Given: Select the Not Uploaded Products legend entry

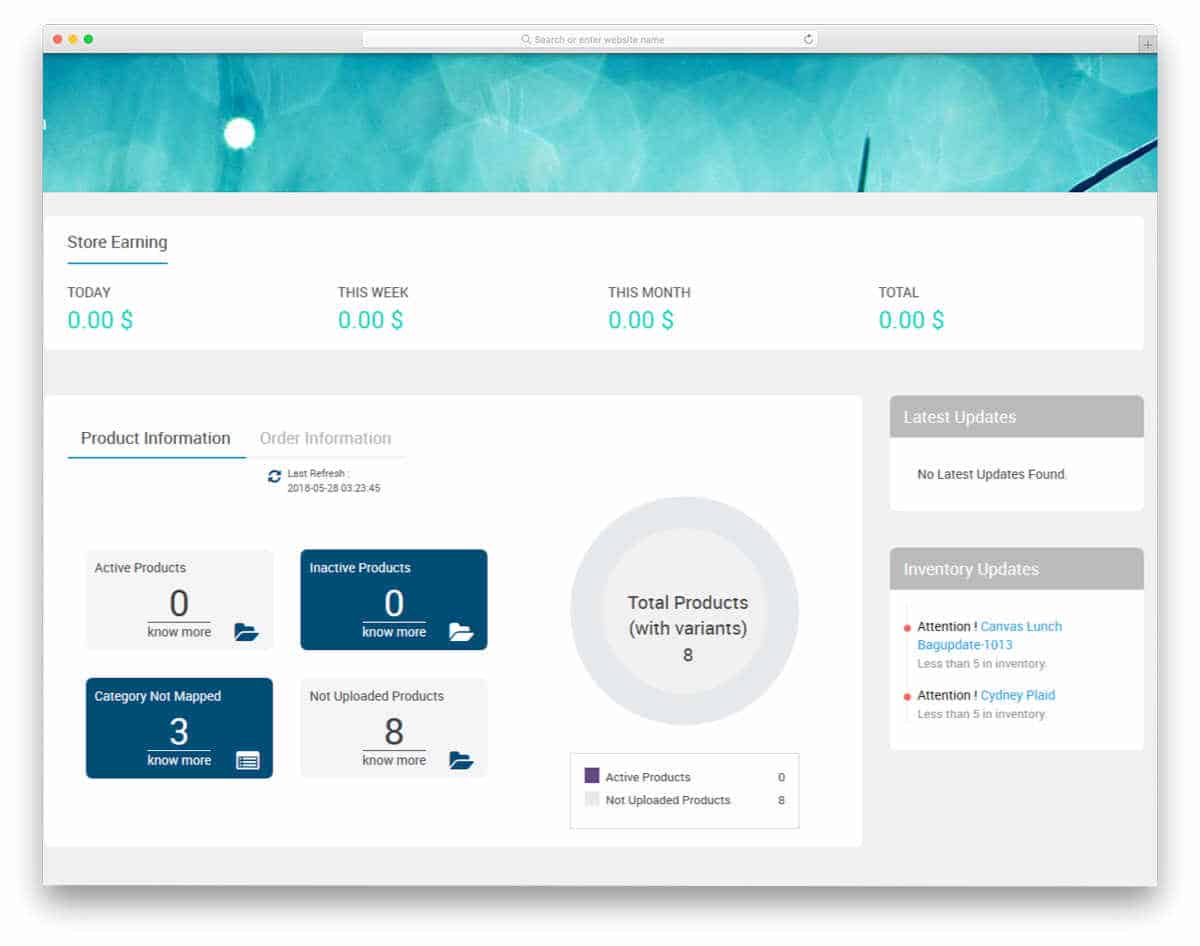Looking at the screenshot, I should [x=668, y=800].
